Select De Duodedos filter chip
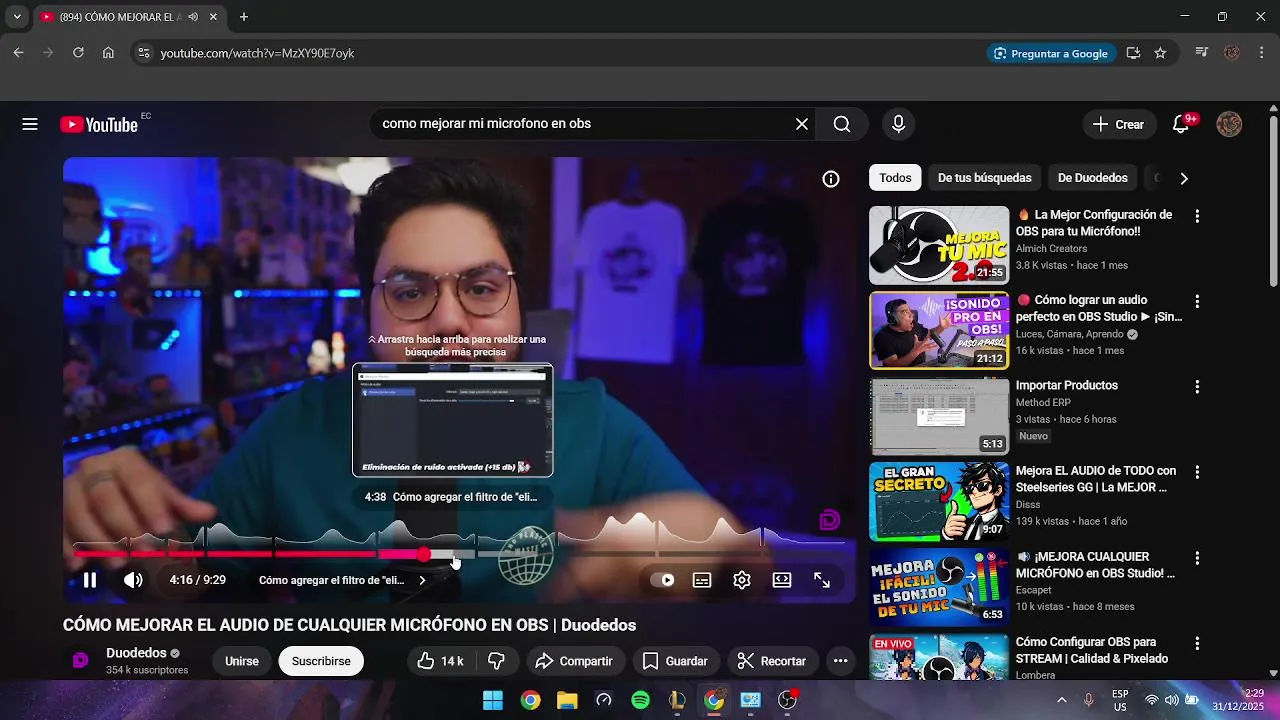The image size is (1280, 720). click(1092, 178)
